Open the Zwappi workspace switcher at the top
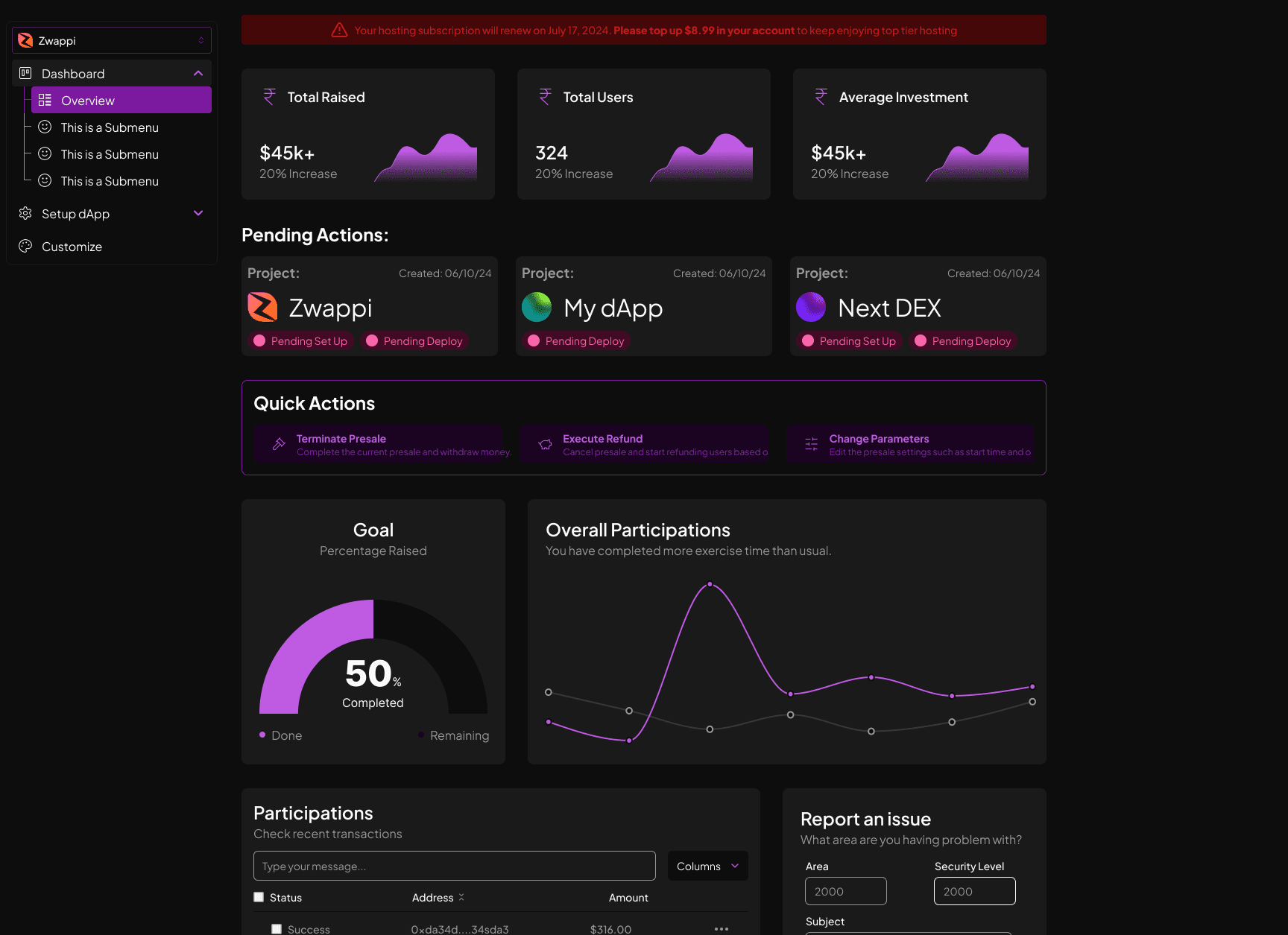The height and width of the screenshot is (935, 1288). coord(201,40)
